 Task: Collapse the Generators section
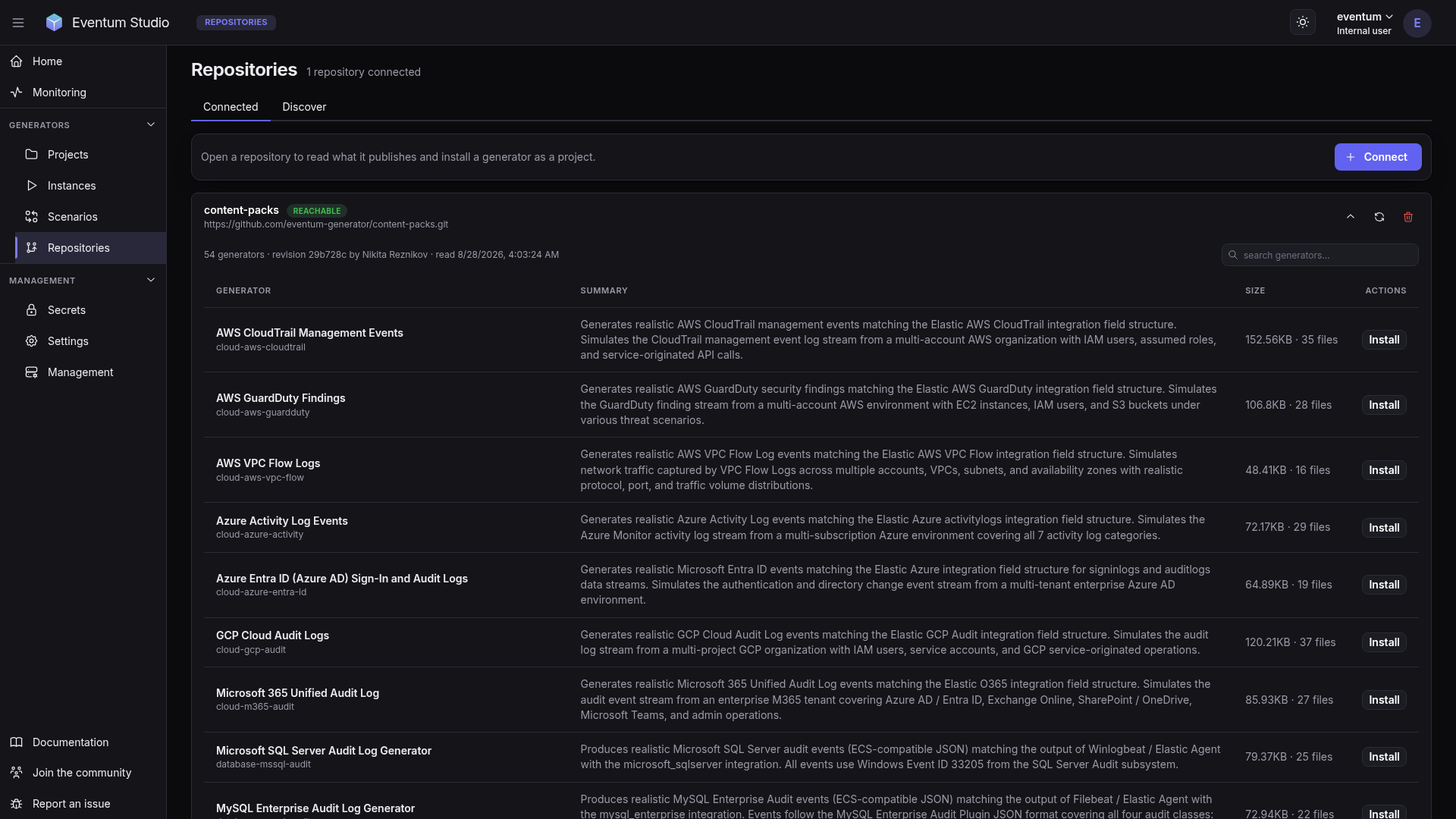click(83, 125)
